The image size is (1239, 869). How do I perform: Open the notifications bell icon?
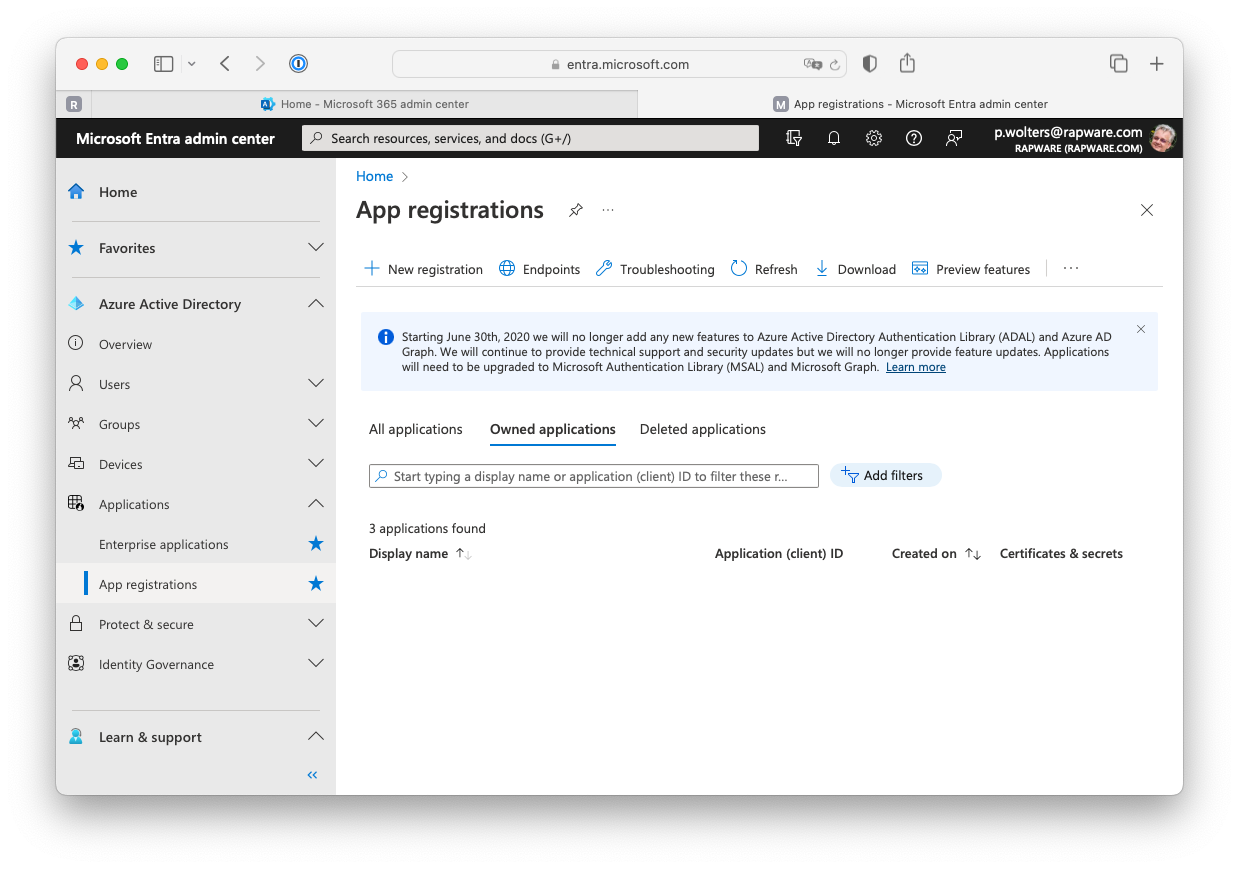pos(834,139)
